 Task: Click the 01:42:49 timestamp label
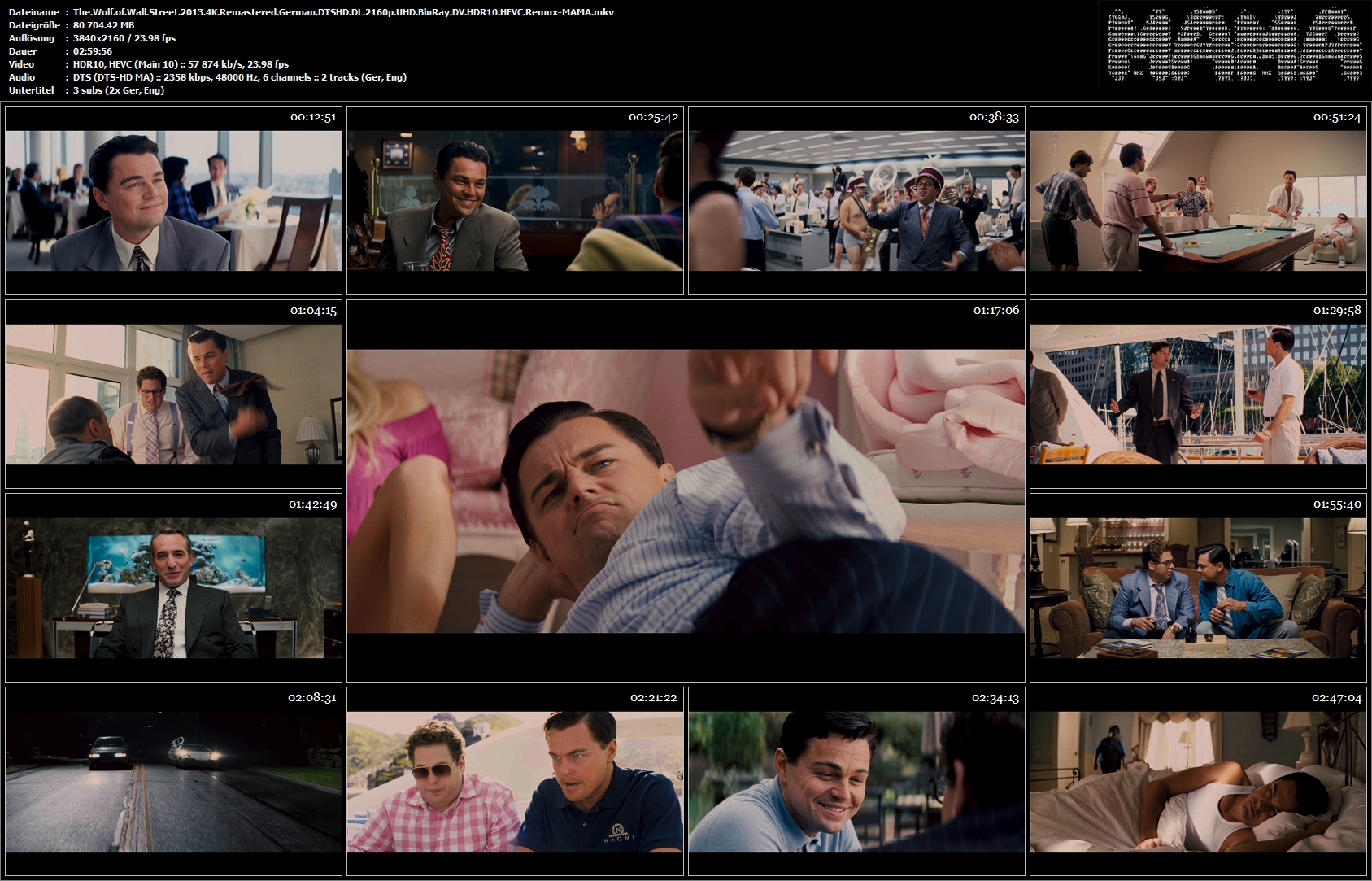[x=312, y=504]
